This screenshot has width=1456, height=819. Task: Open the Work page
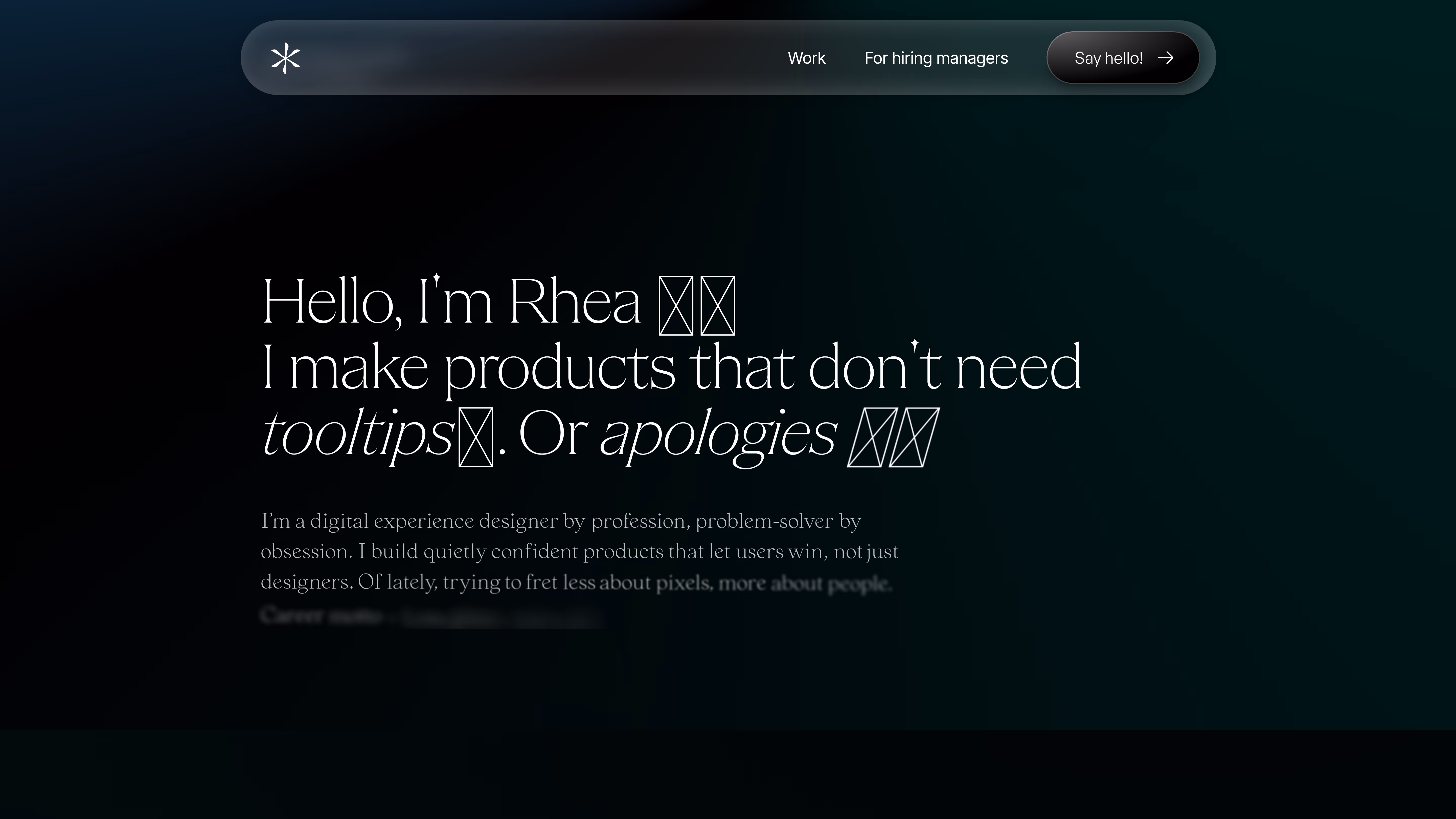(x=807, y=58)
